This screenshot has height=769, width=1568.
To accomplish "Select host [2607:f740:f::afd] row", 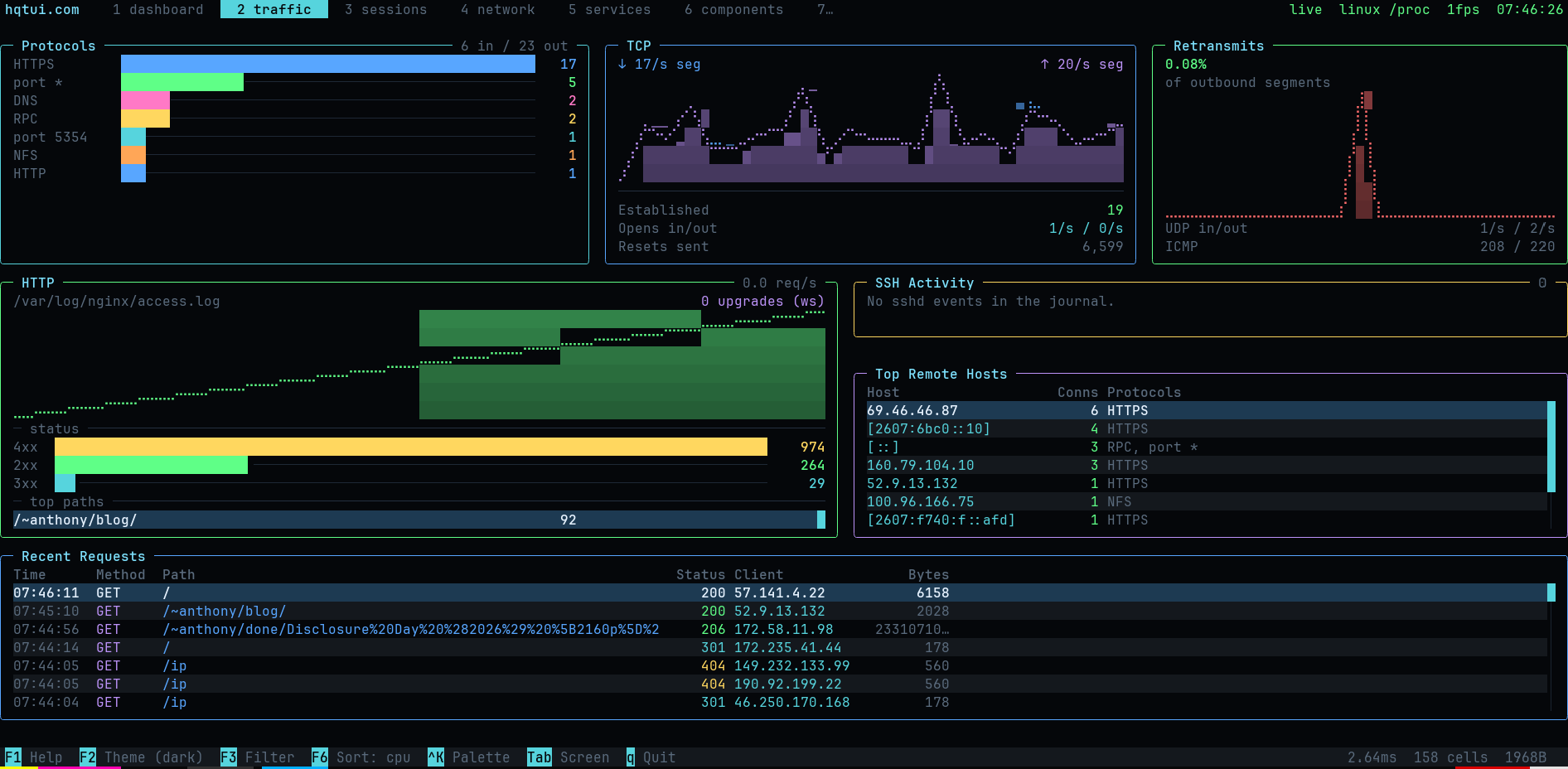I will (1207, 520).
